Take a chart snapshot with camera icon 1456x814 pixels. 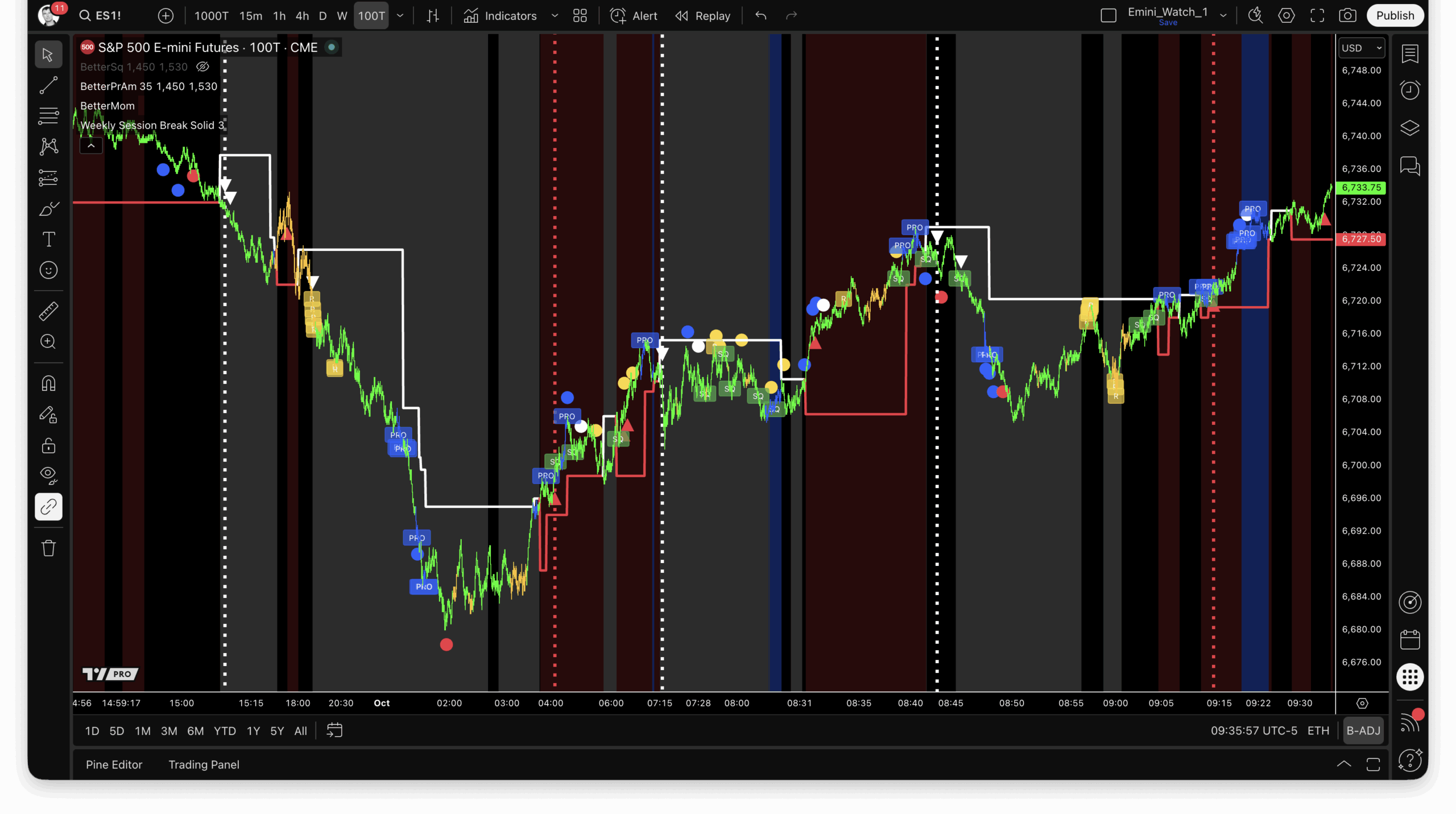(1347, 16)
